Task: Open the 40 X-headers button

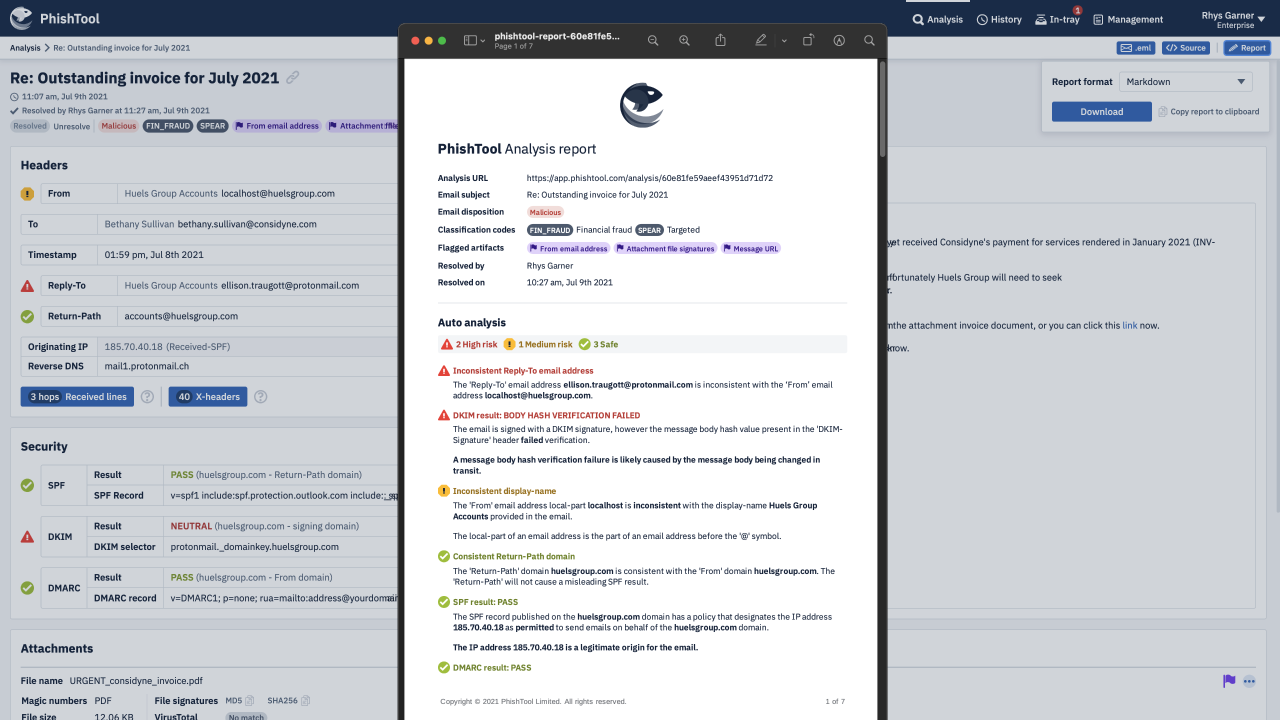Action: click(208, 397)
